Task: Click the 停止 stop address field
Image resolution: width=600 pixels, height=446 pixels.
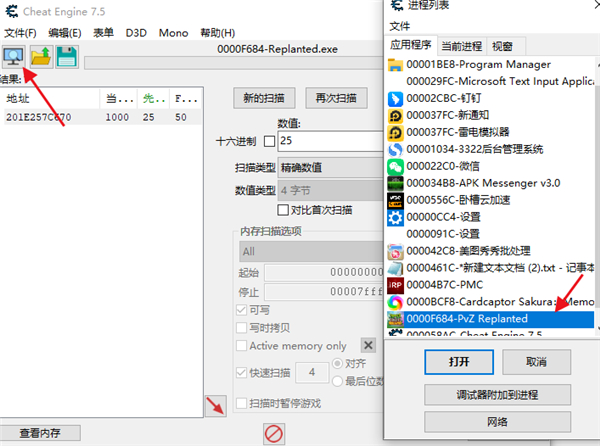Action: coord(324,292)
